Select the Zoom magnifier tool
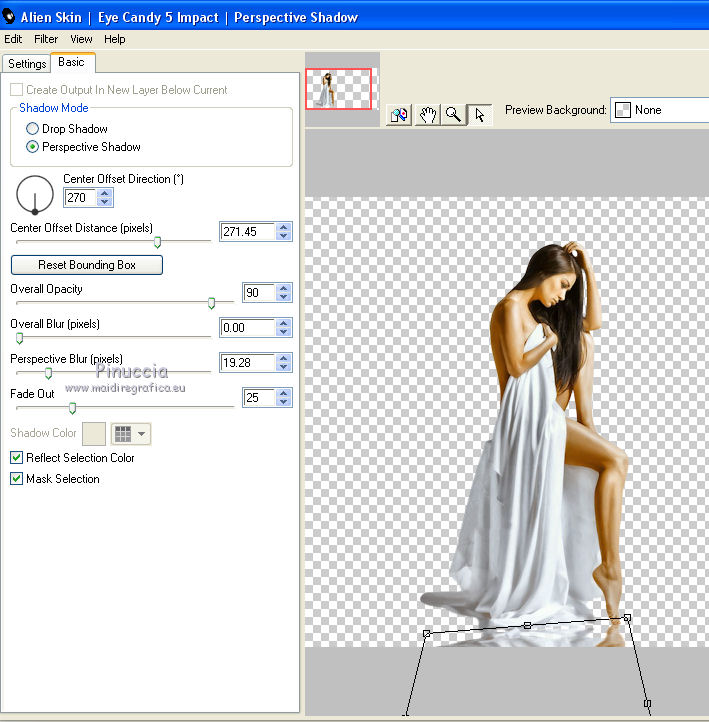This screenshot has height=722, width=709. pyautogui.click(x=453, y=114)
